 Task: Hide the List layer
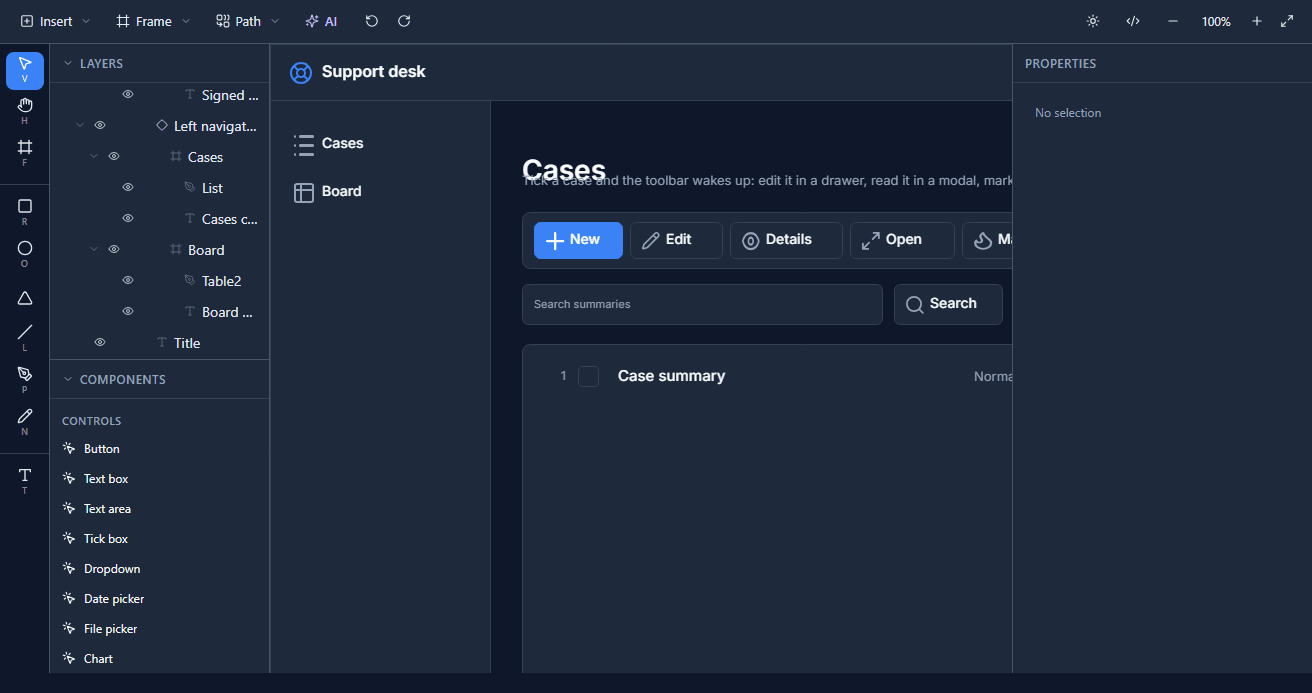(x=128, y=187)
